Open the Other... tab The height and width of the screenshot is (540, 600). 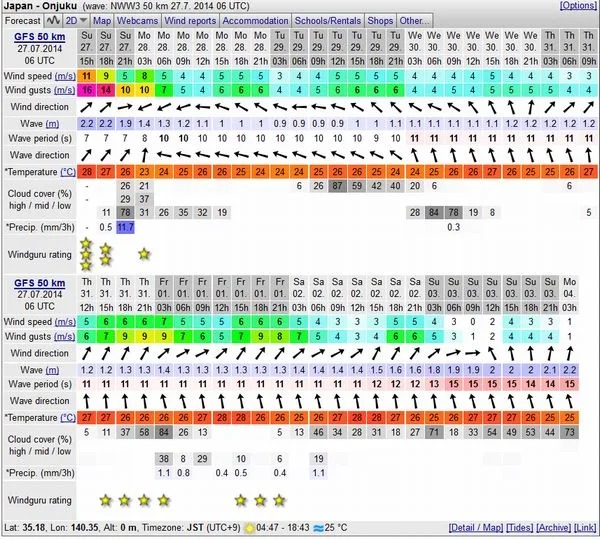click(x=414, y=21)
